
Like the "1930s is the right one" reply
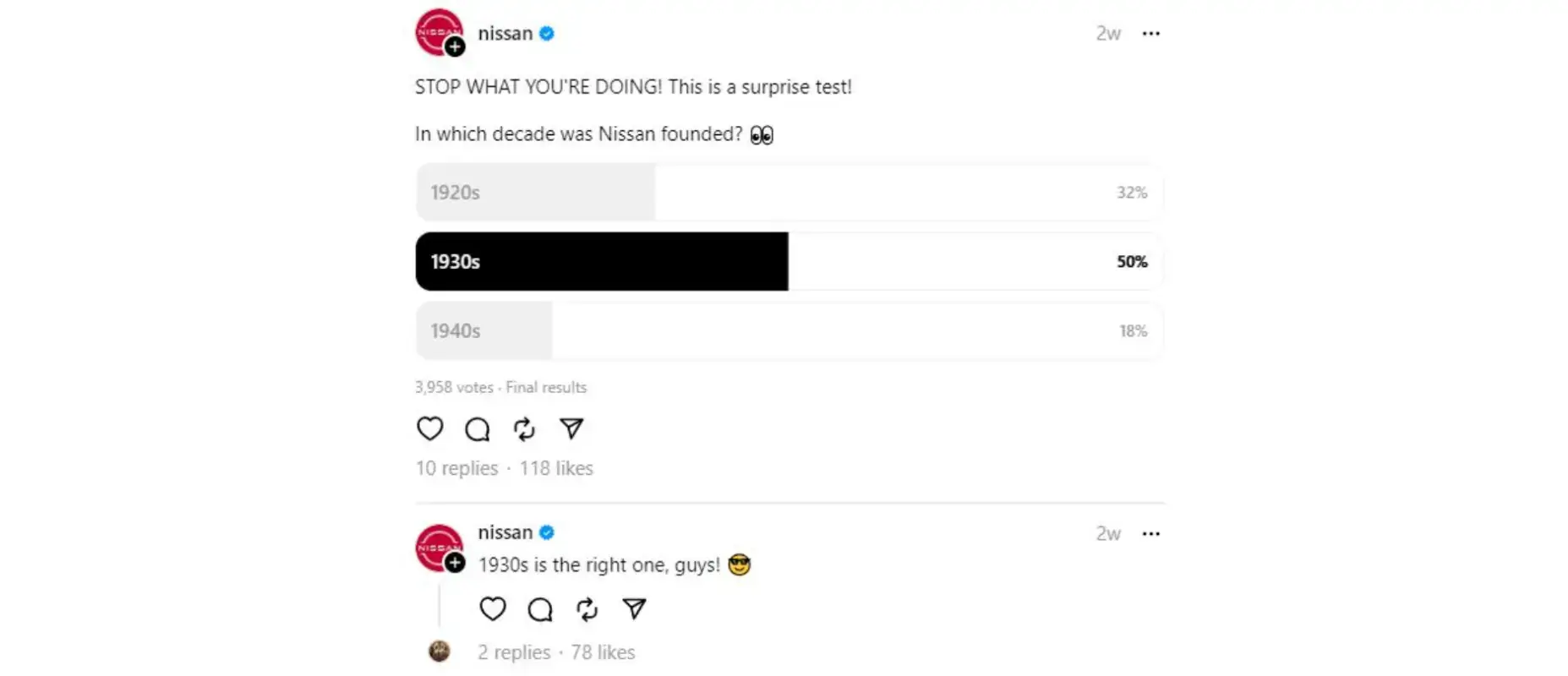point(492,609)
